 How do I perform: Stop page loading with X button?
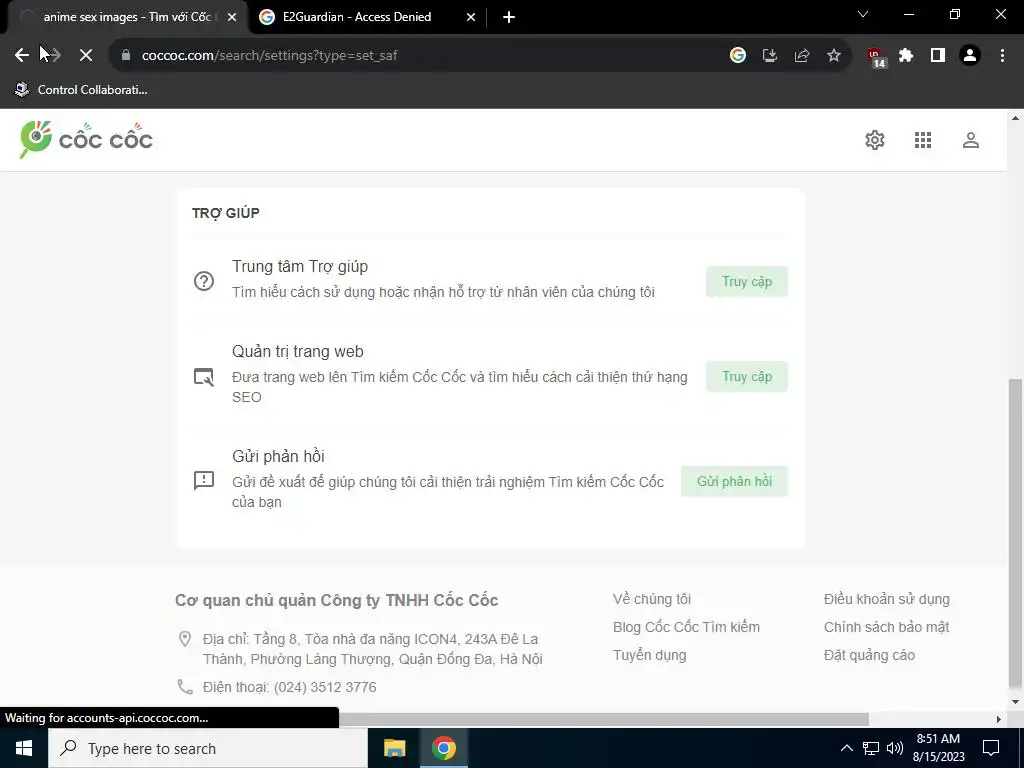coord(86,56)
